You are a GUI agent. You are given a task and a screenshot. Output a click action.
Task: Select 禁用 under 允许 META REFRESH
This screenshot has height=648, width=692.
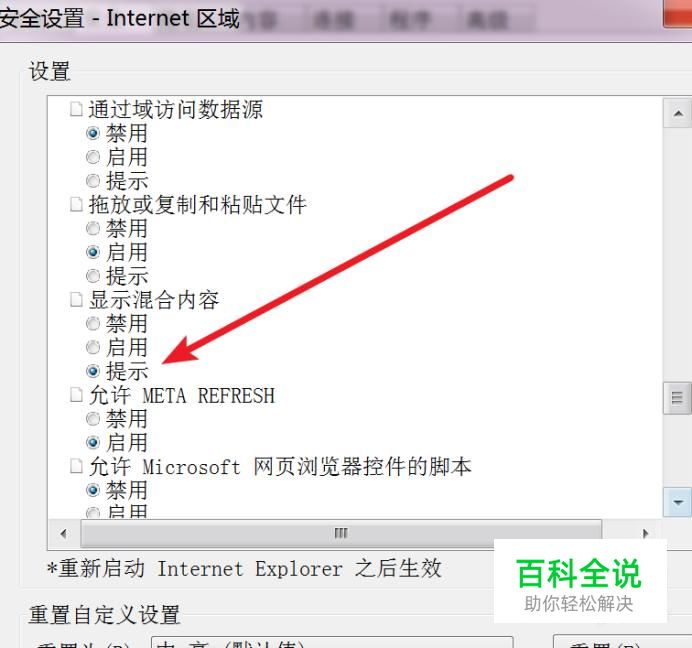point(93,418)
